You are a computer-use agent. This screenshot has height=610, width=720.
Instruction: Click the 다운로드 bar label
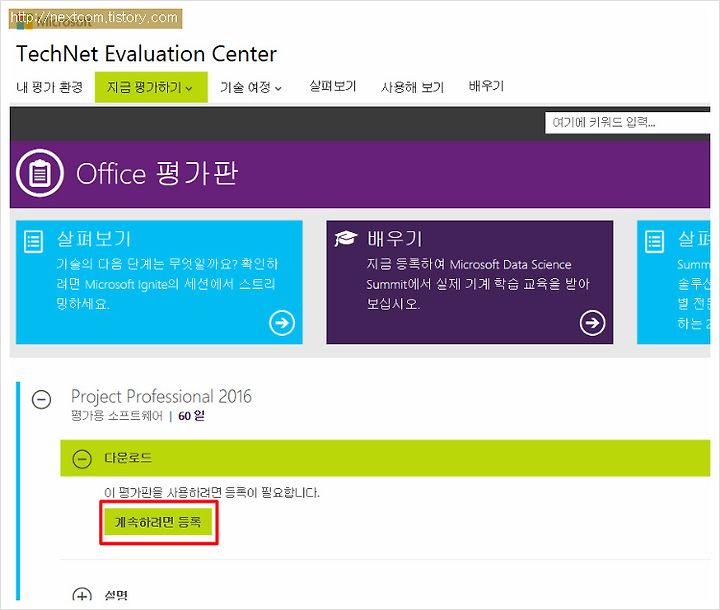point(128,458)
